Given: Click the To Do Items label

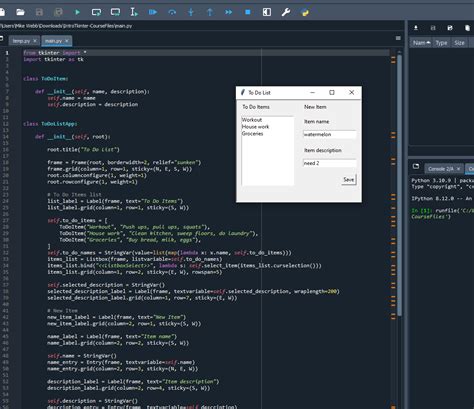Looking at the screenshot, I should coord(256,107).
